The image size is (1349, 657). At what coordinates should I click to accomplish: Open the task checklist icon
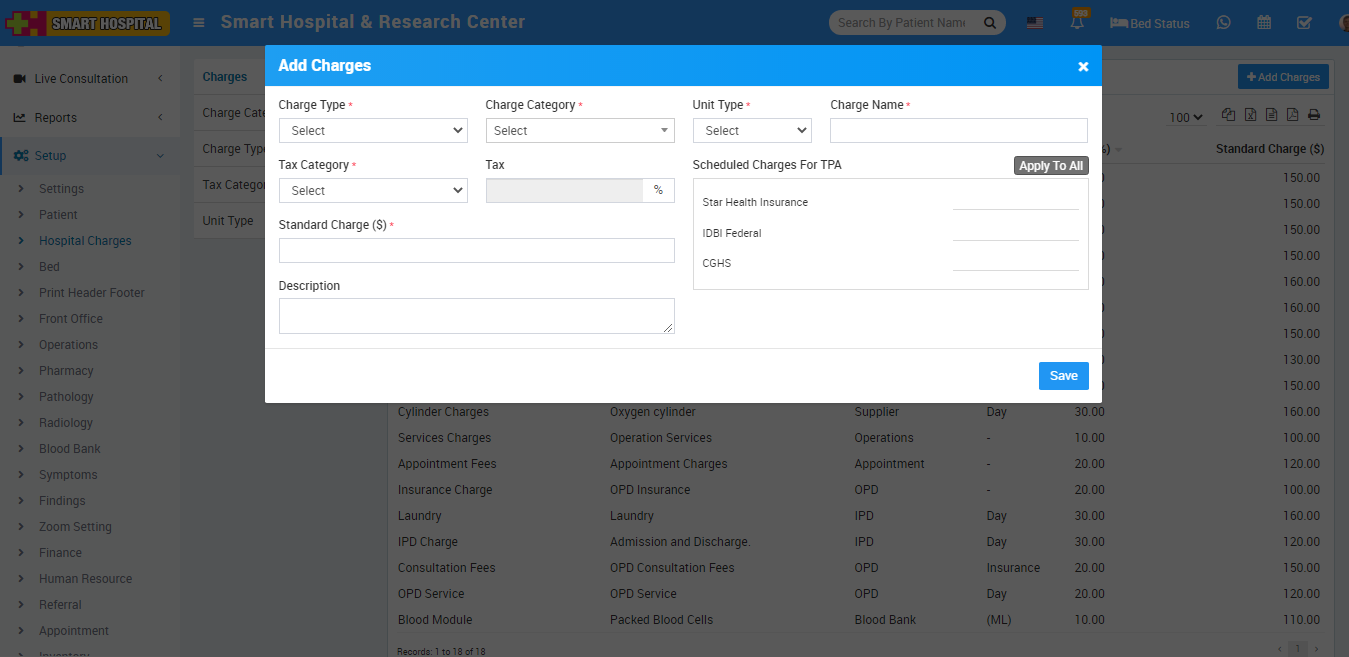tap(1304, 23)
